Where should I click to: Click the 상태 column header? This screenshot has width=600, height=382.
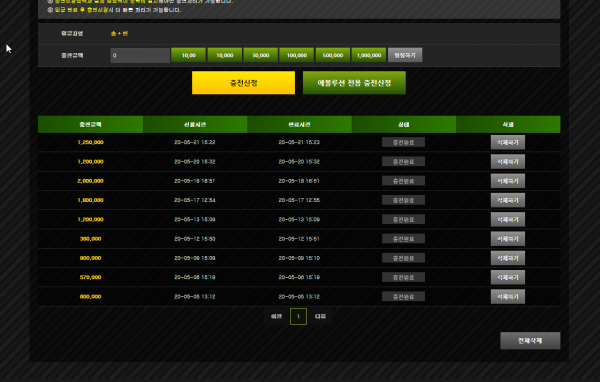pyautogui.click(x=404, y=124)
